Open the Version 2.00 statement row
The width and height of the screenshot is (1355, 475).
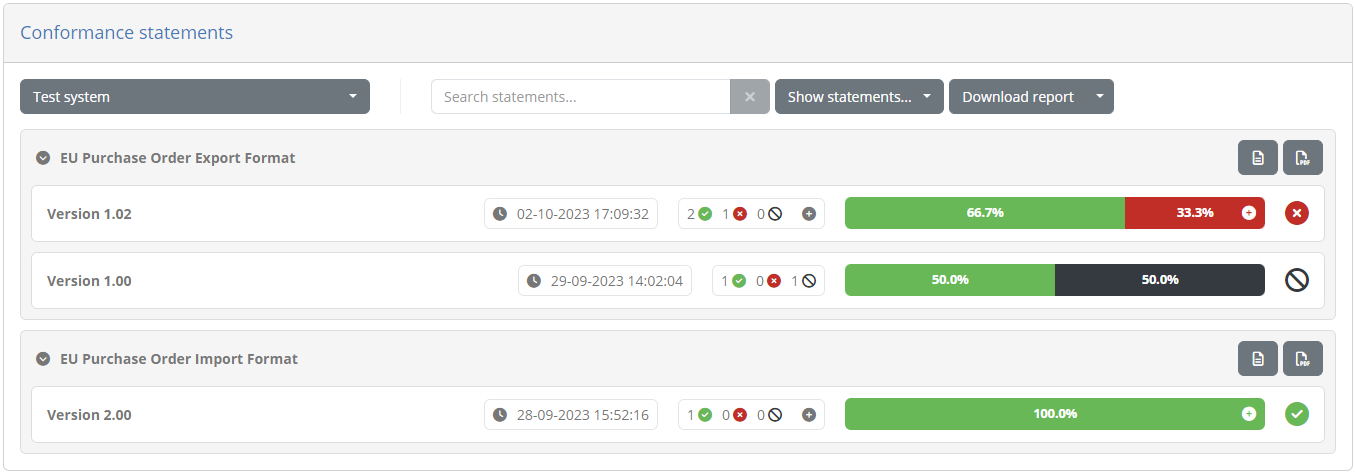click(x=678, y=415)
